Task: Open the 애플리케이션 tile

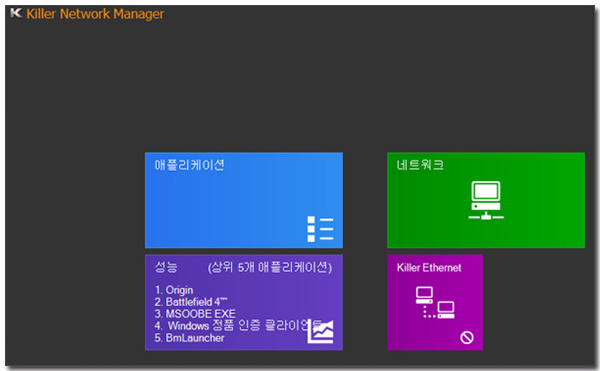Action: (x=244, y=200)
